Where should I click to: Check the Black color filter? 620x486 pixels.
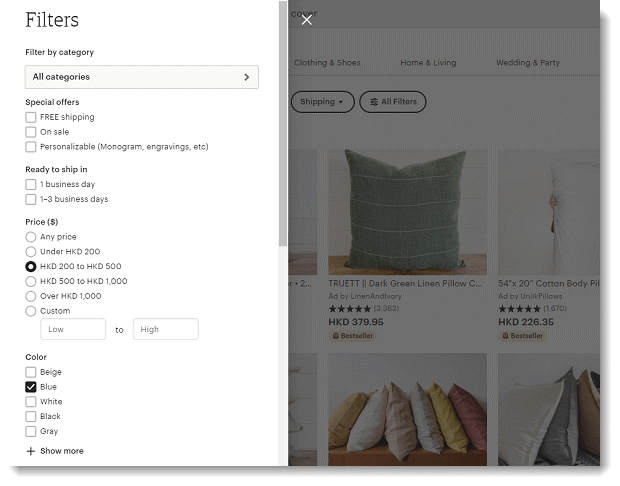tap(31, 416)
